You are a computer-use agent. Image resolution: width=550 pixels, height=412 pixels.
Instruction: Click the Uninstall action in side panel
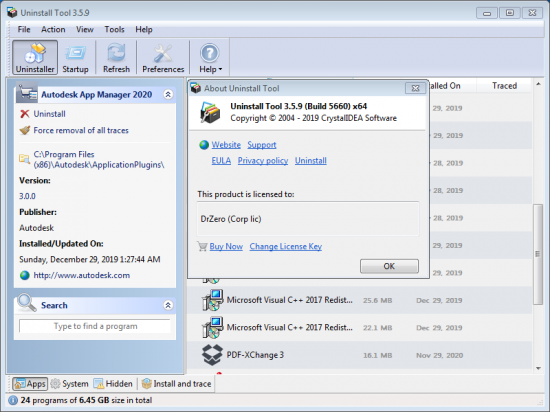49,114
